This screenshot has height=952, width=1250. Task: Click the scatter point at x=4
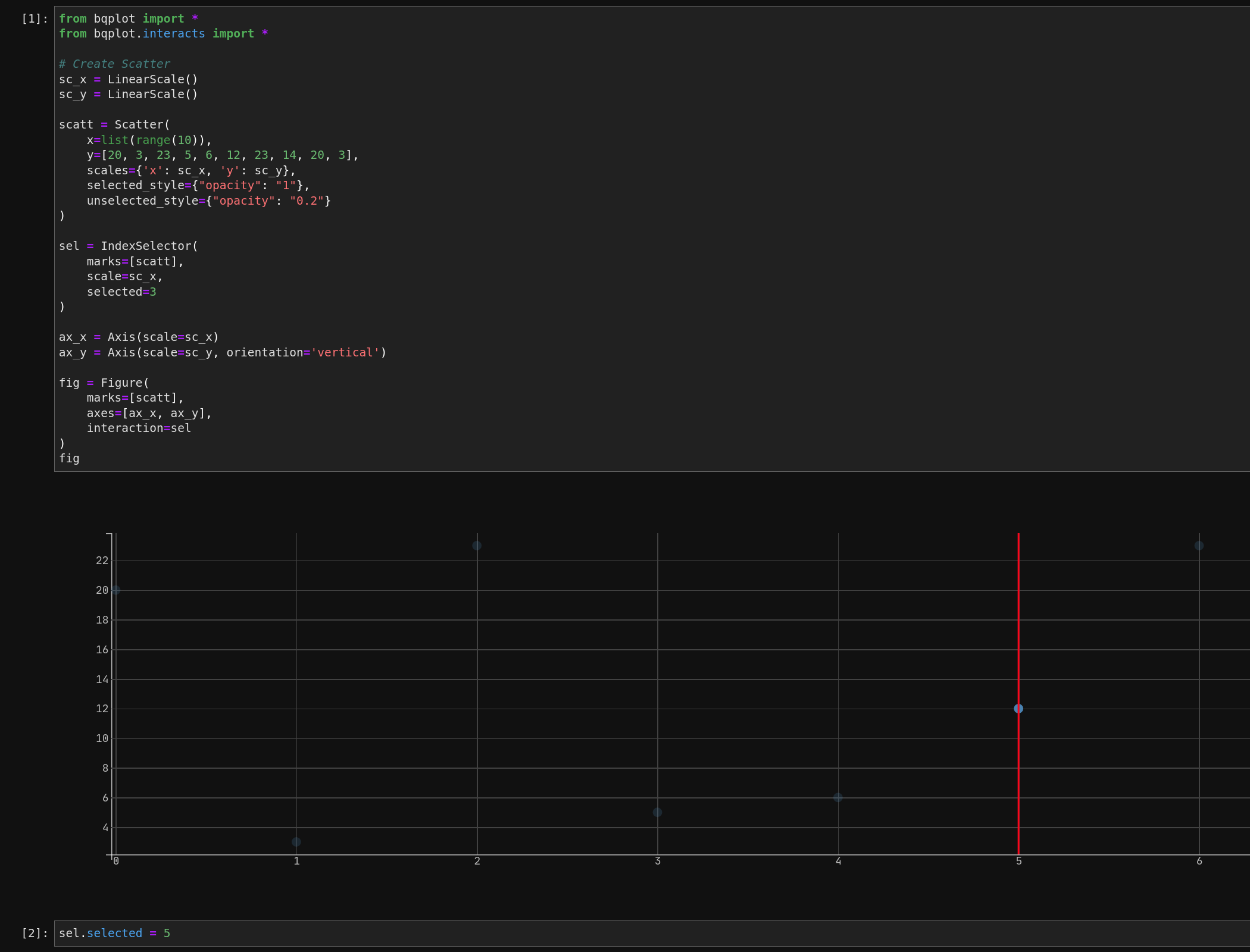[x=838, y=798]
